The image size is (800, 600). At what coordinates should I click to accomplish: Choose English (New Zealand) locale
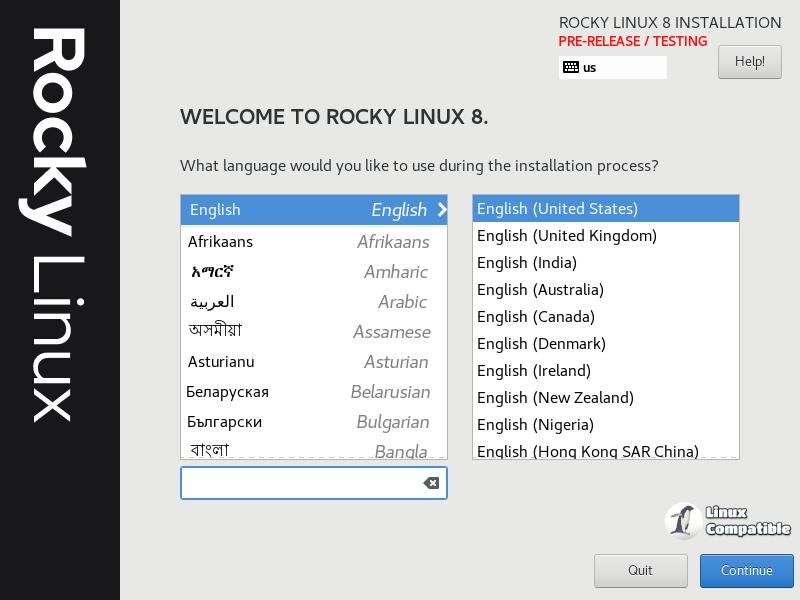pyautogui.click(x=605, y=398)
